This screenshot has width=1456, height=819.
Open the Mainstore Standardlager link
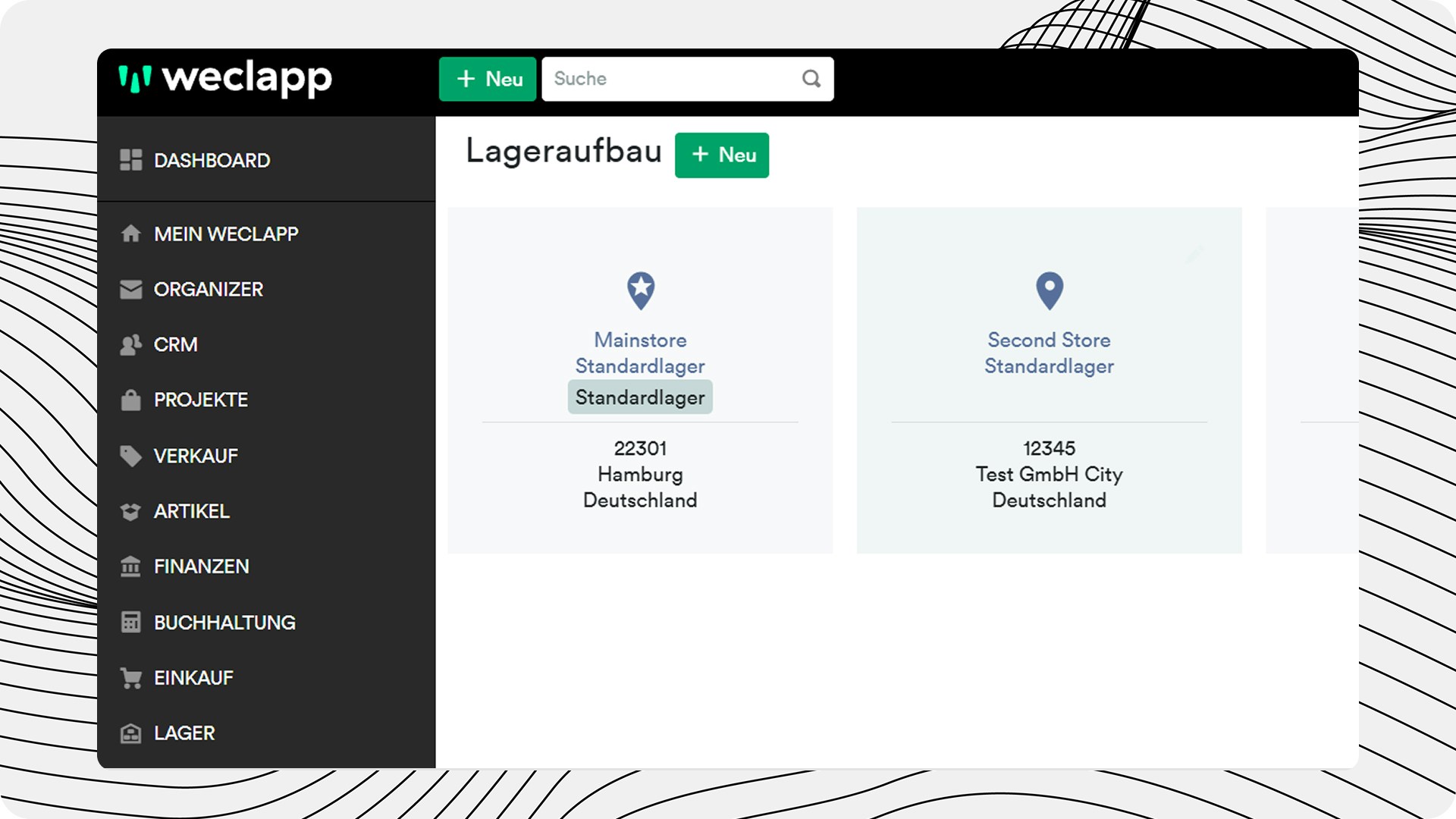point(640,353)
